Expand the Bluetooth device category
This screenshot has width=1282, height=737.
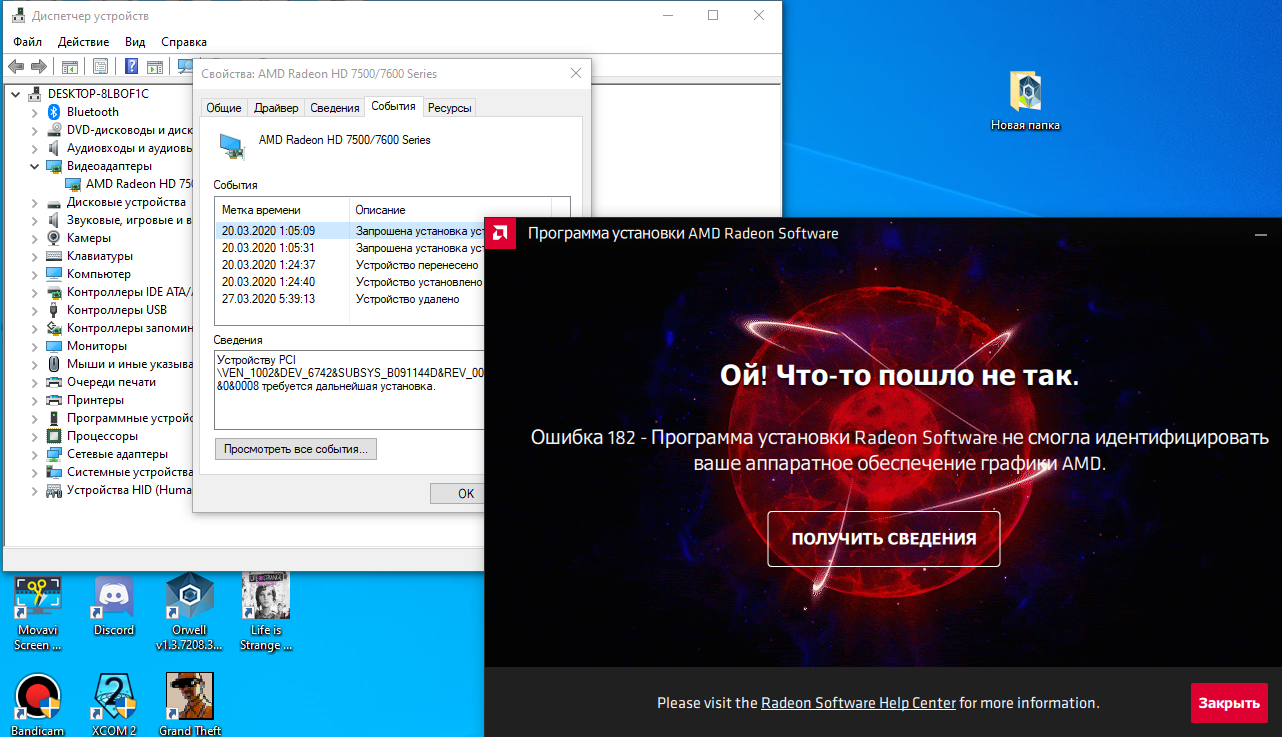coord(34,112)
